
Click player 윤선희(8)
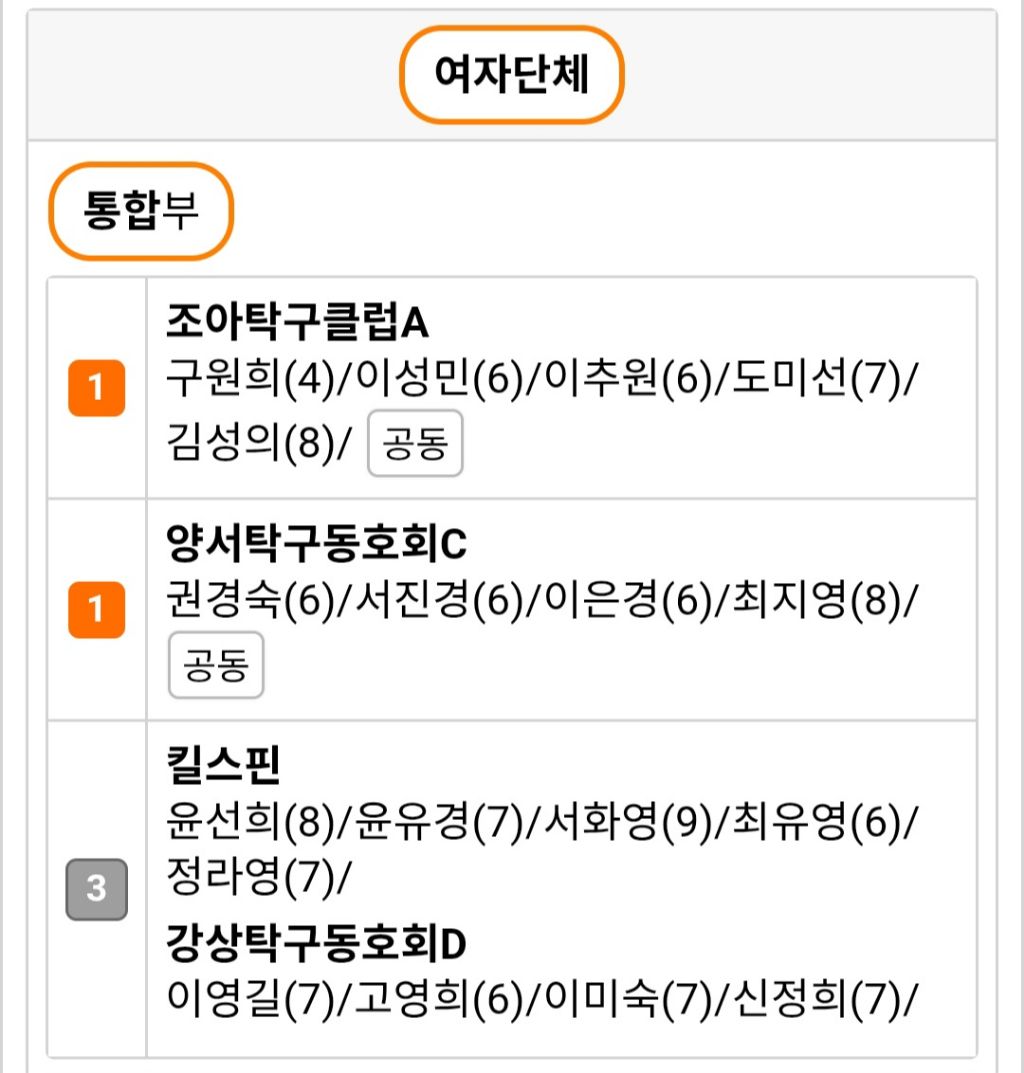click(248, 823)
